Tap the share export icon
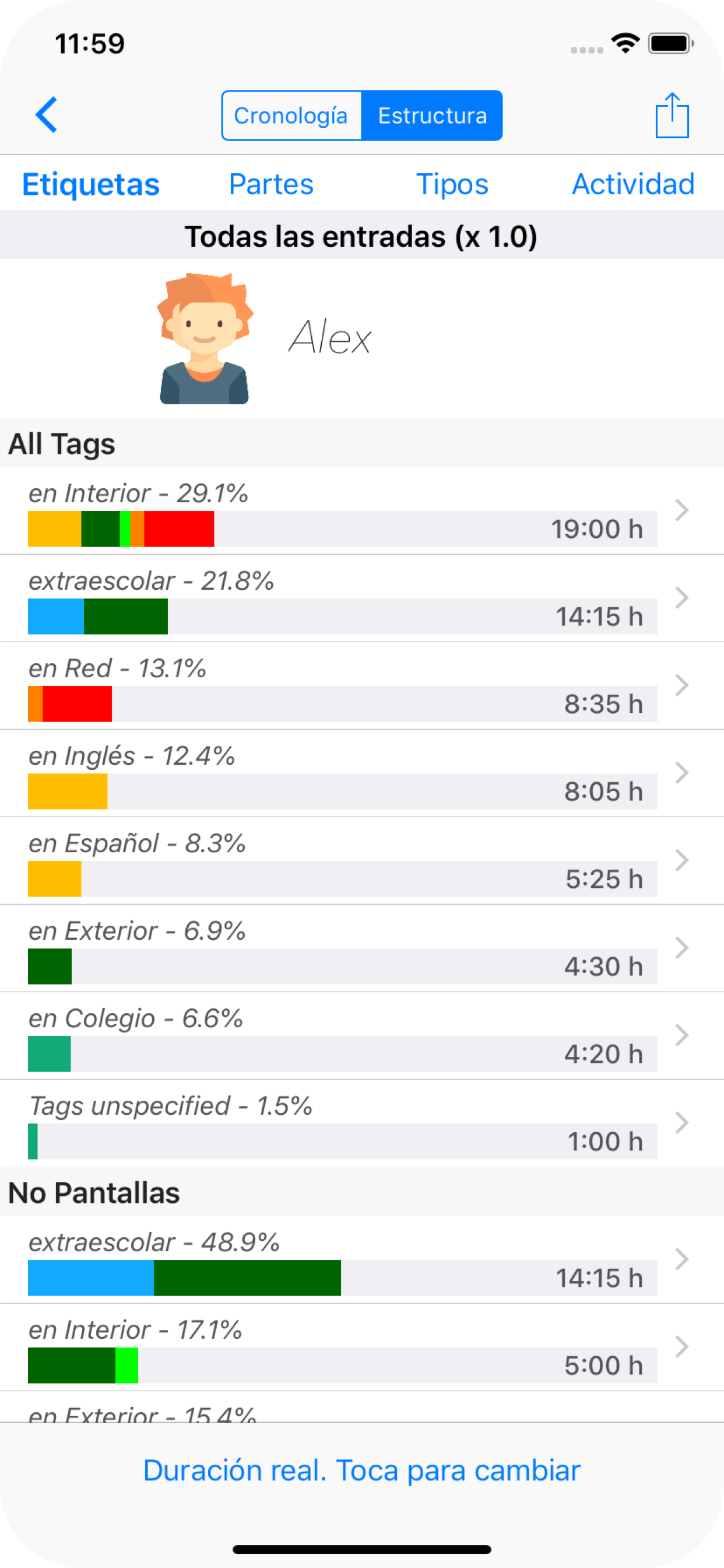724x1568 pixels. pyautogui.click(x=672, y=115)
